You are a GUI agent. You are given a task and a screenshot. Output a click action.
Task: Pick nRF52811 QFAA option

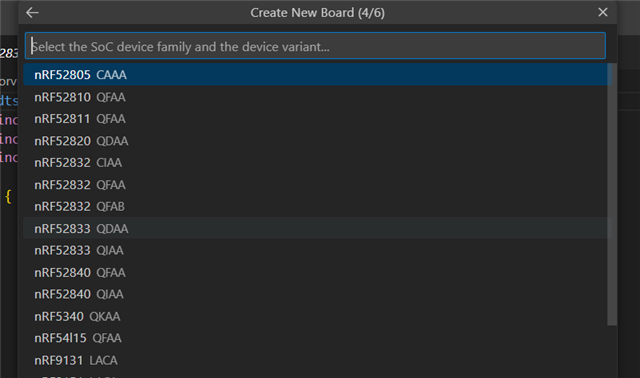317,119
